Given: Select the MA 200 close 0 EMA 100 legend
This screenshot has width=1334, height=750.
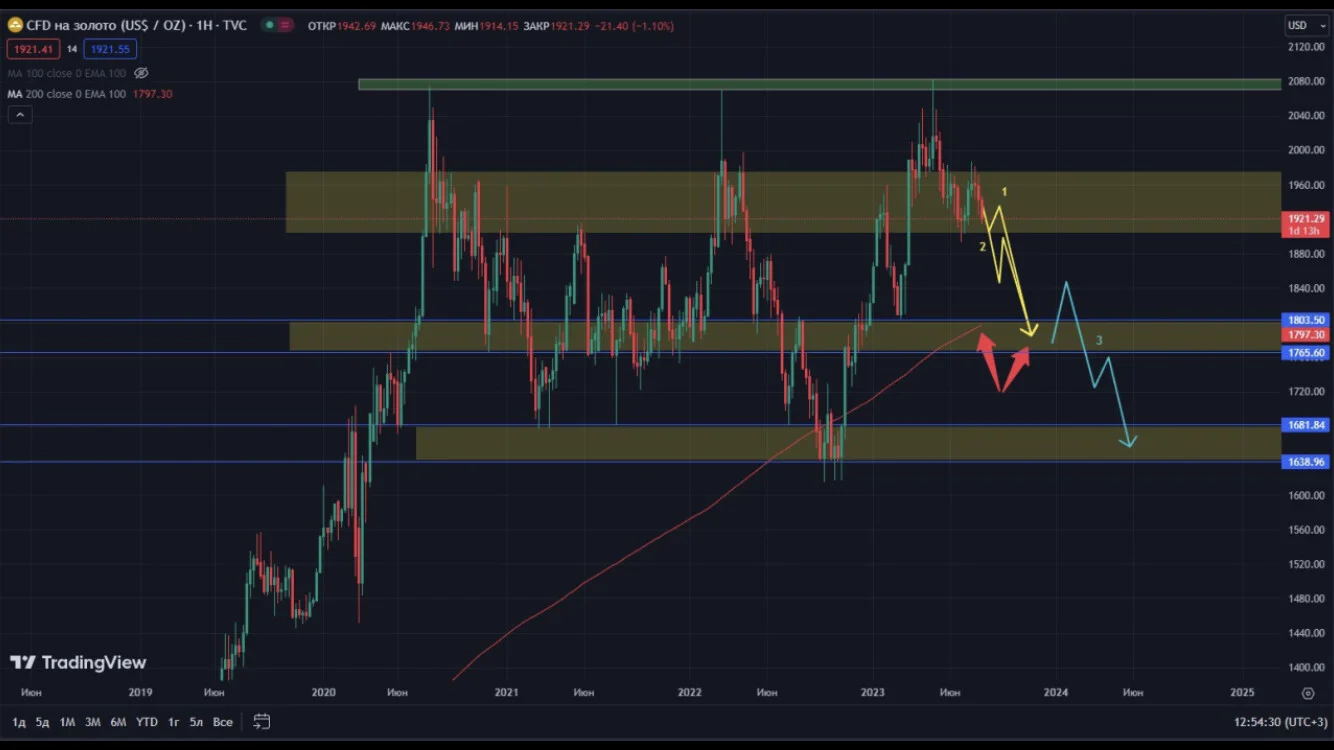Looking at the screenshot, I should click(x=66, y=94).
